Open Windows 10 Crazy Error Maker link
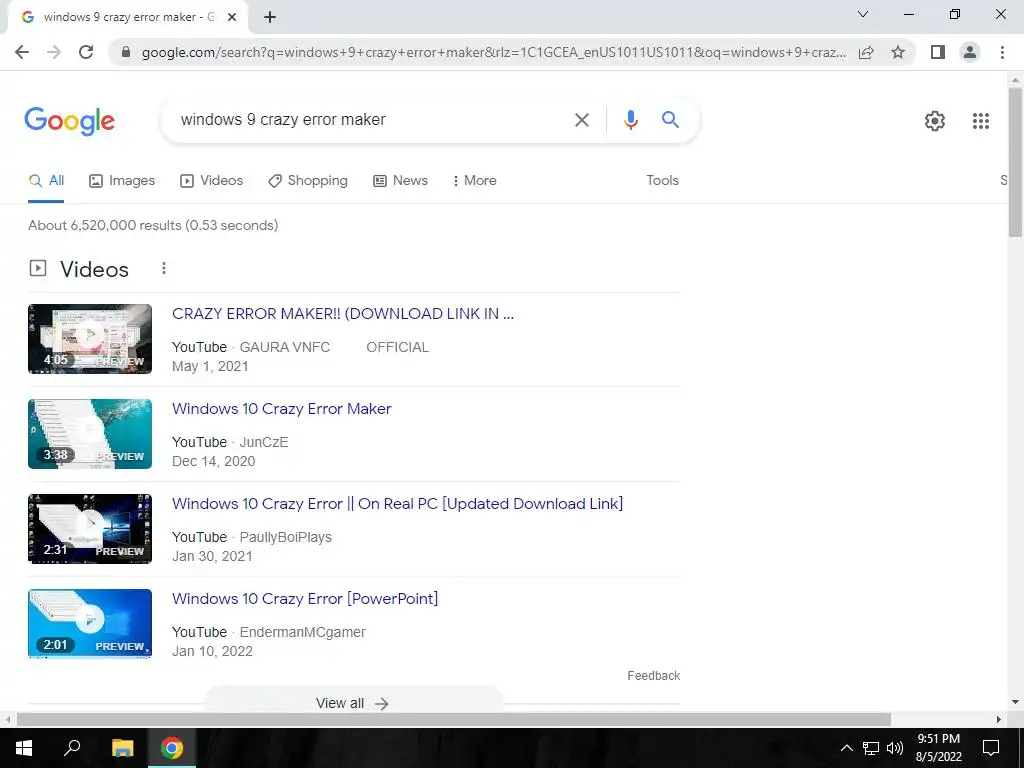 (x=281, y=409)
